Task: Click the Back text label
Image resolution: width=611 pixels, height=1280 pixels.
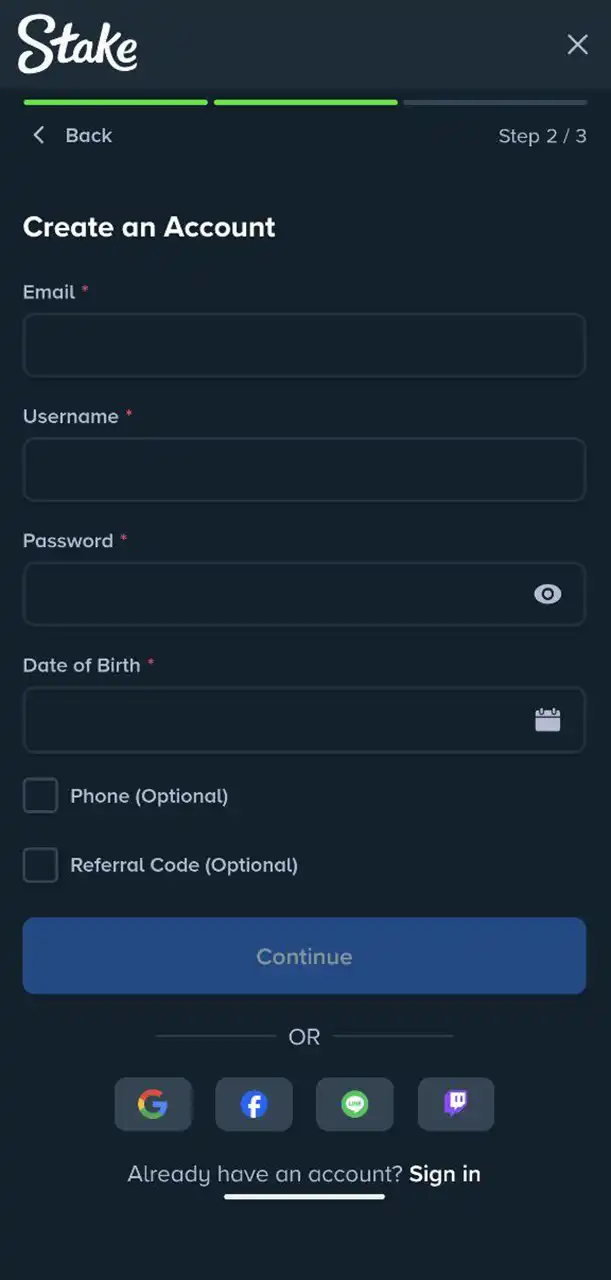Action: [89, 135]
